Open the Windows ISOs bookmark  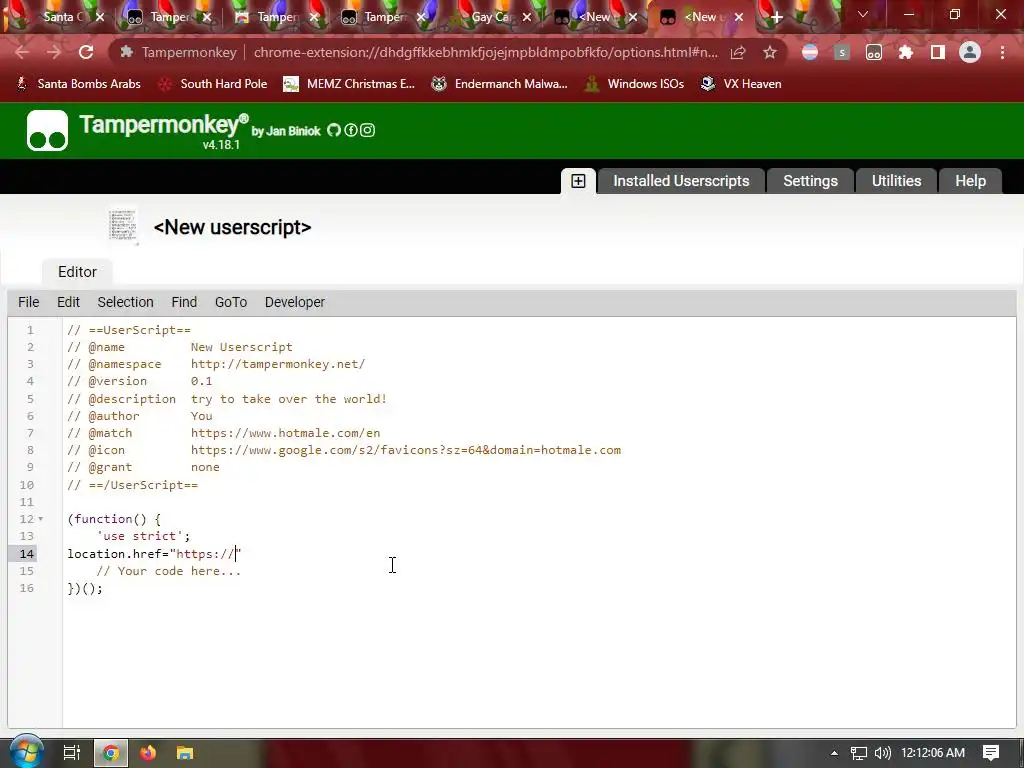[x=635, y=84]
